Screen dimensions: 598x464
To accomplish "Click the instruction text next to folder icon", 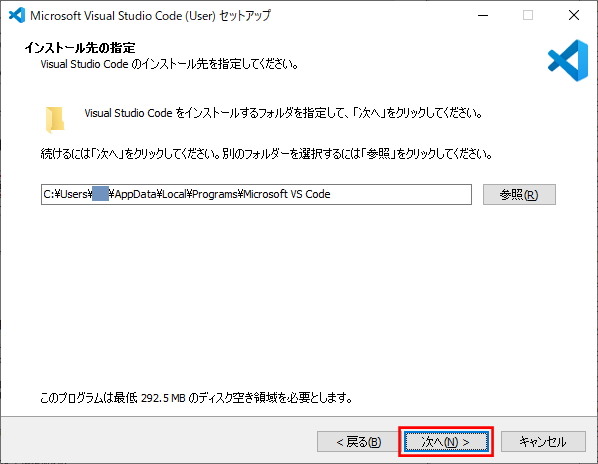I will pos(284,113).
